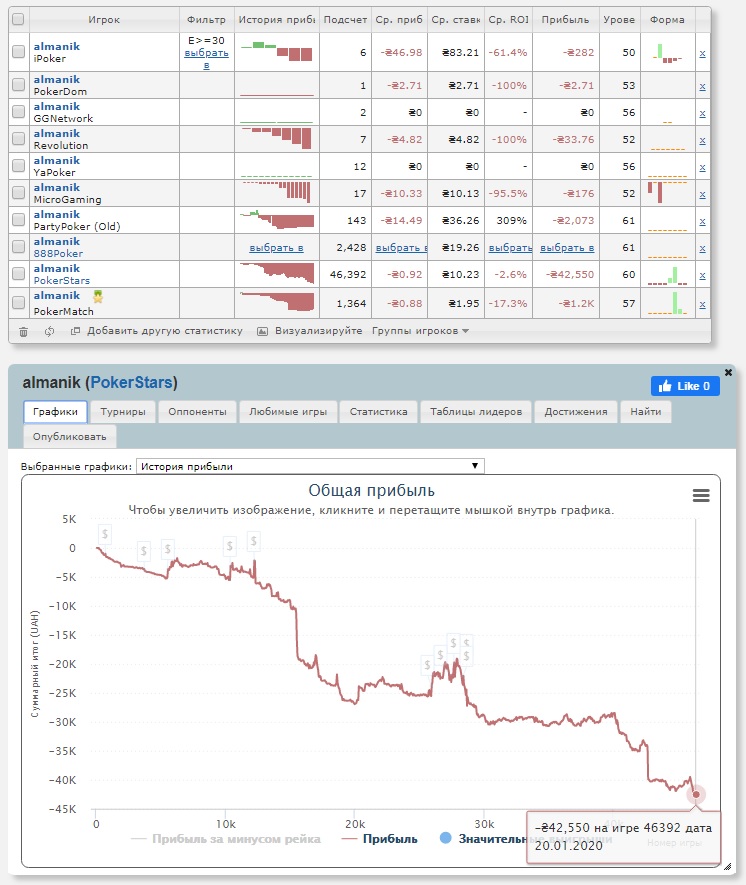Sort by the Игрок column header
Screen dimensions: 746x885
(104, 19)
